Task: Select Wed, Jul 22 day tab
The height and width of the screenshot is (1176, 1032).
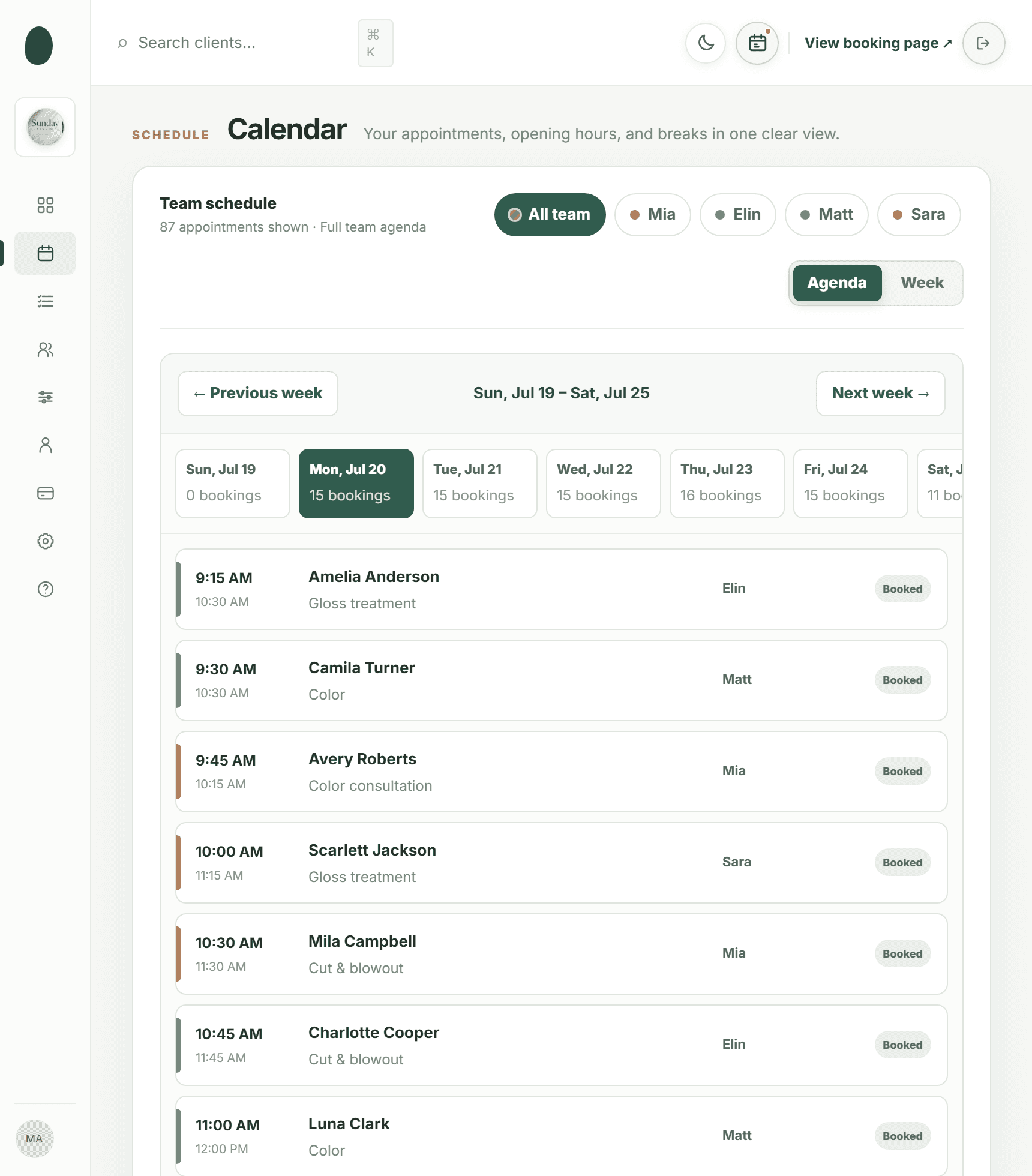Action: pyautogui.click(x=604, y=484)
